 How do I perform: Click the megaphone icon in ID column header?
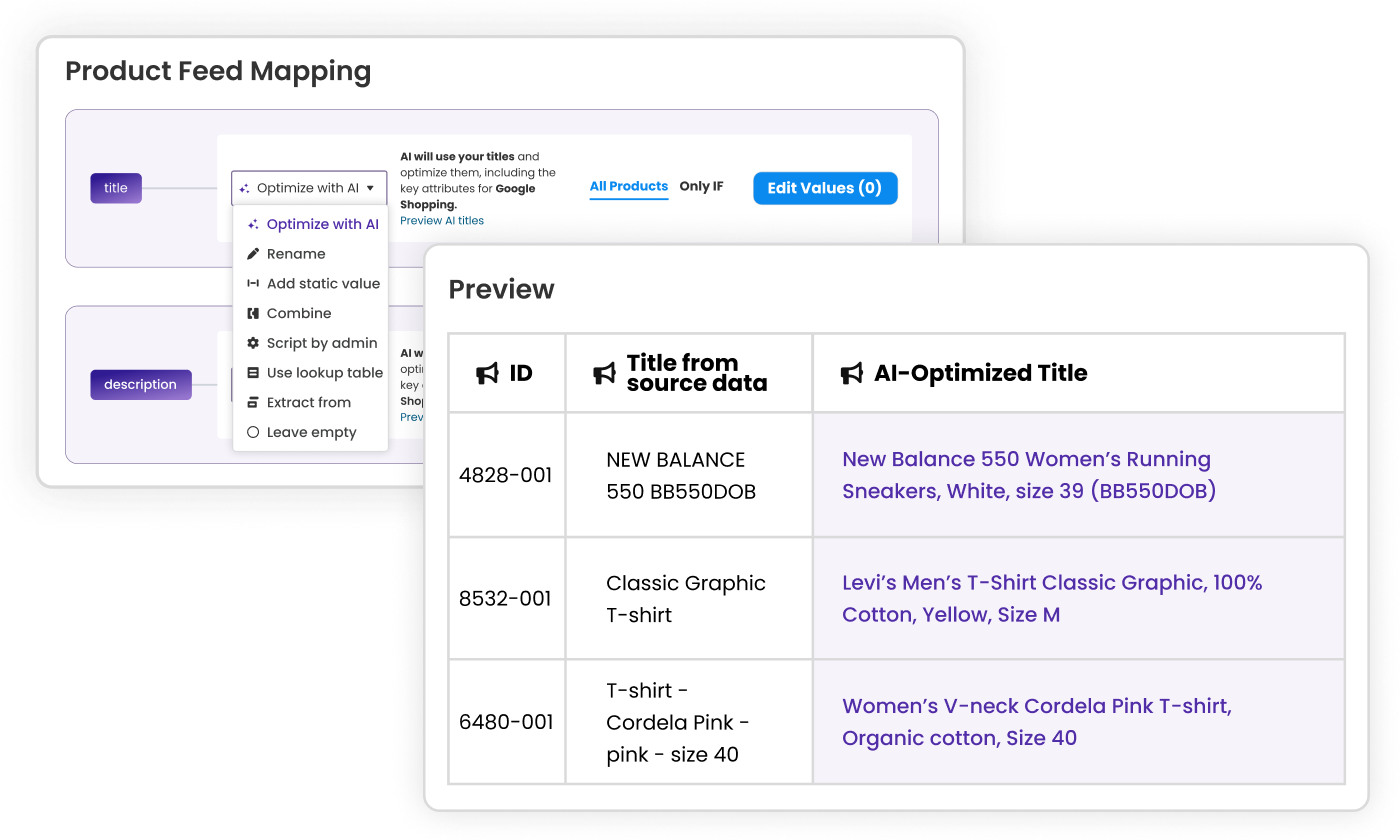[x=487, y=374]
